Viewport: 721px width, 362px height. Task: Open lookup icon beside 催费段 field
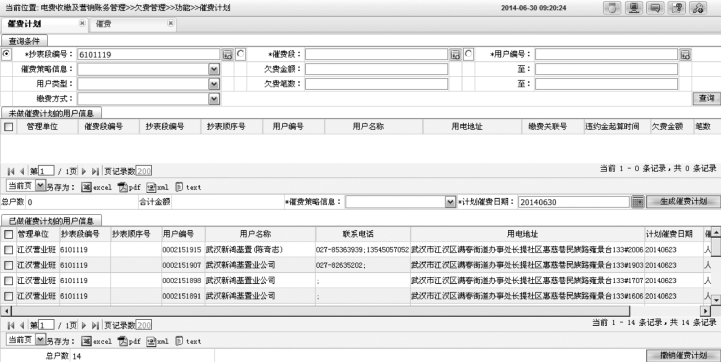pos(455,54)
